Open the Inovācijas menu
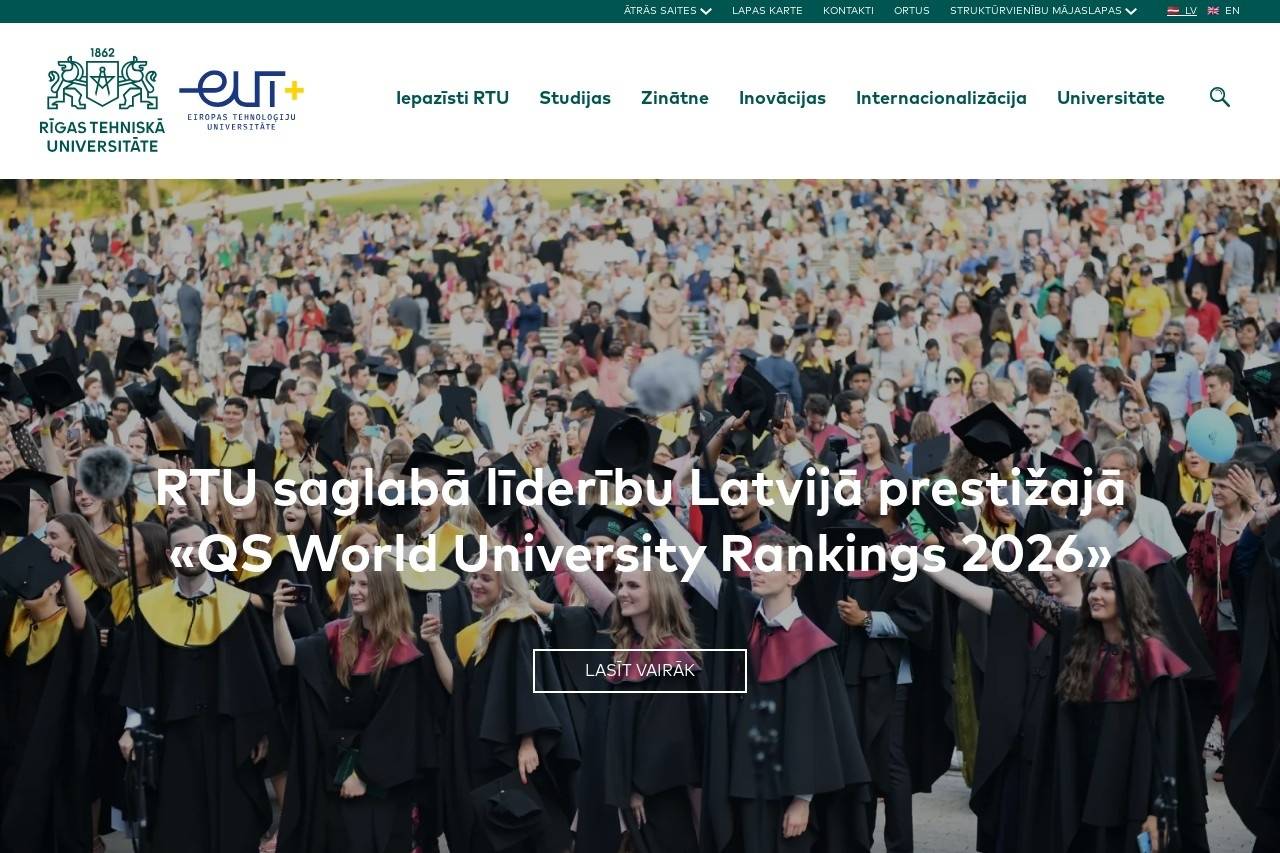Viewport: 1280px width, 853px height. [x=782, y=98]
